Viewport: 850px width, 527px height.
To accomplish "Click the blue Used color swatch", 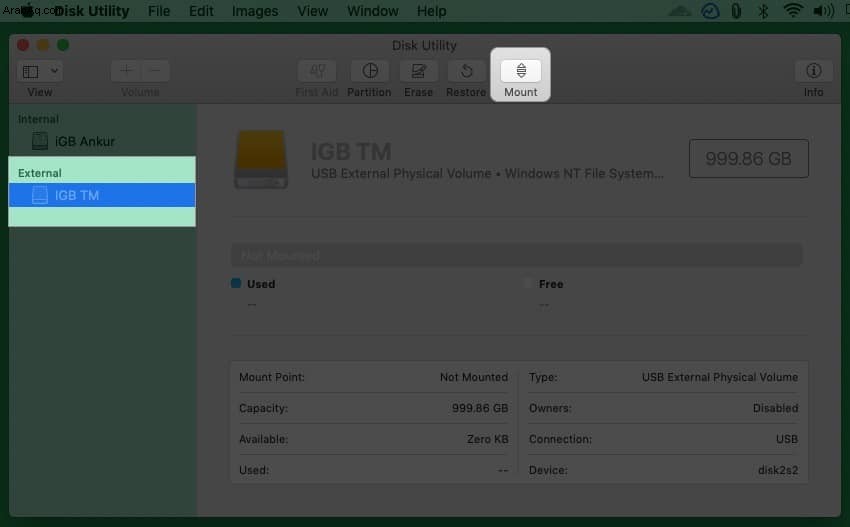I will 236,283.
